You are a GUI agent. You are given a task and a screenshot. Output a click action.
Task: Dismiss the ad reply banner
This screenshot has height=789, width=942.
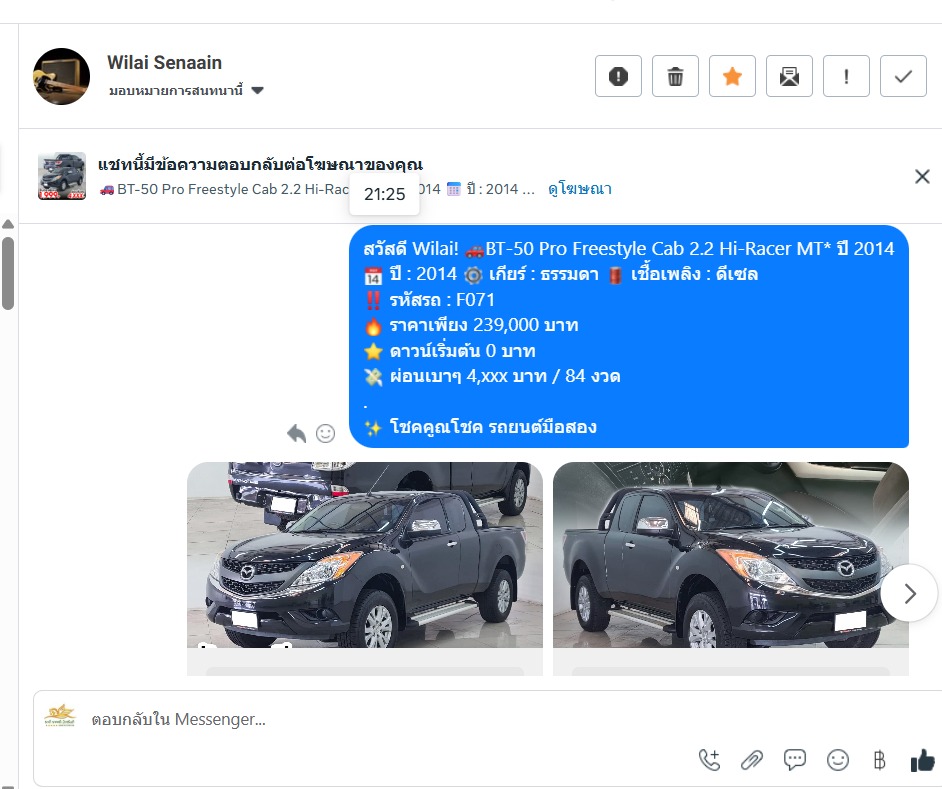[922, 177]
